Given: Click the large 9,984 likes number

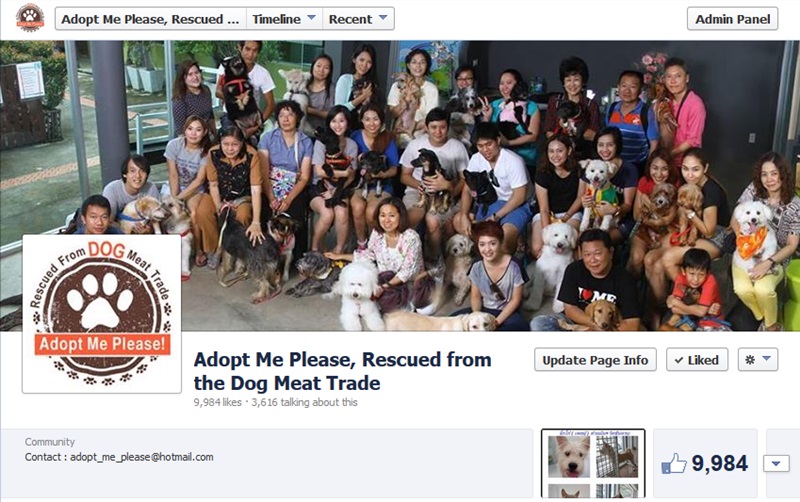Looking at the screenshot, I should tap(720, 464).
